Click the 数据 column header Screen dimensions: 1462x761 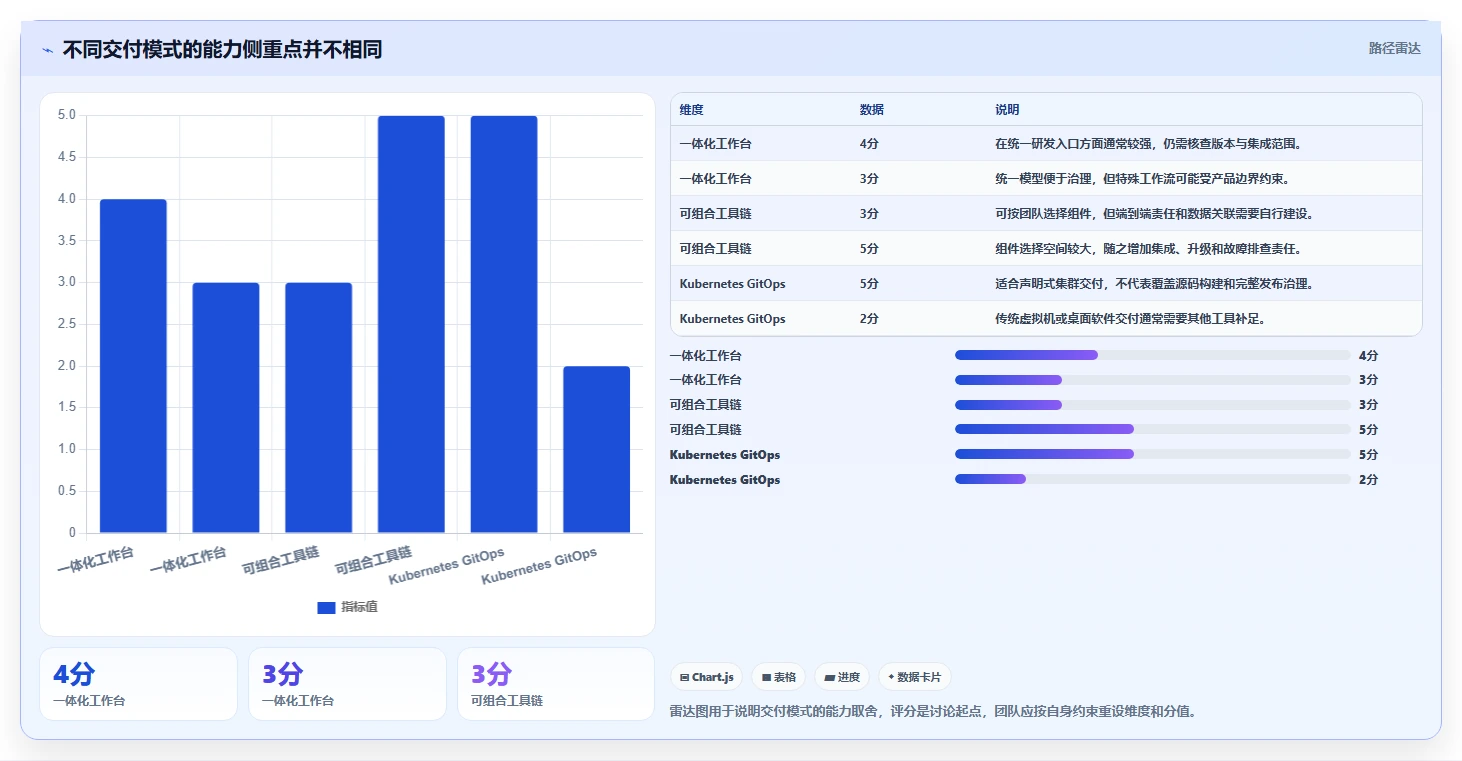pyautogui.click(x=872, y=110)
